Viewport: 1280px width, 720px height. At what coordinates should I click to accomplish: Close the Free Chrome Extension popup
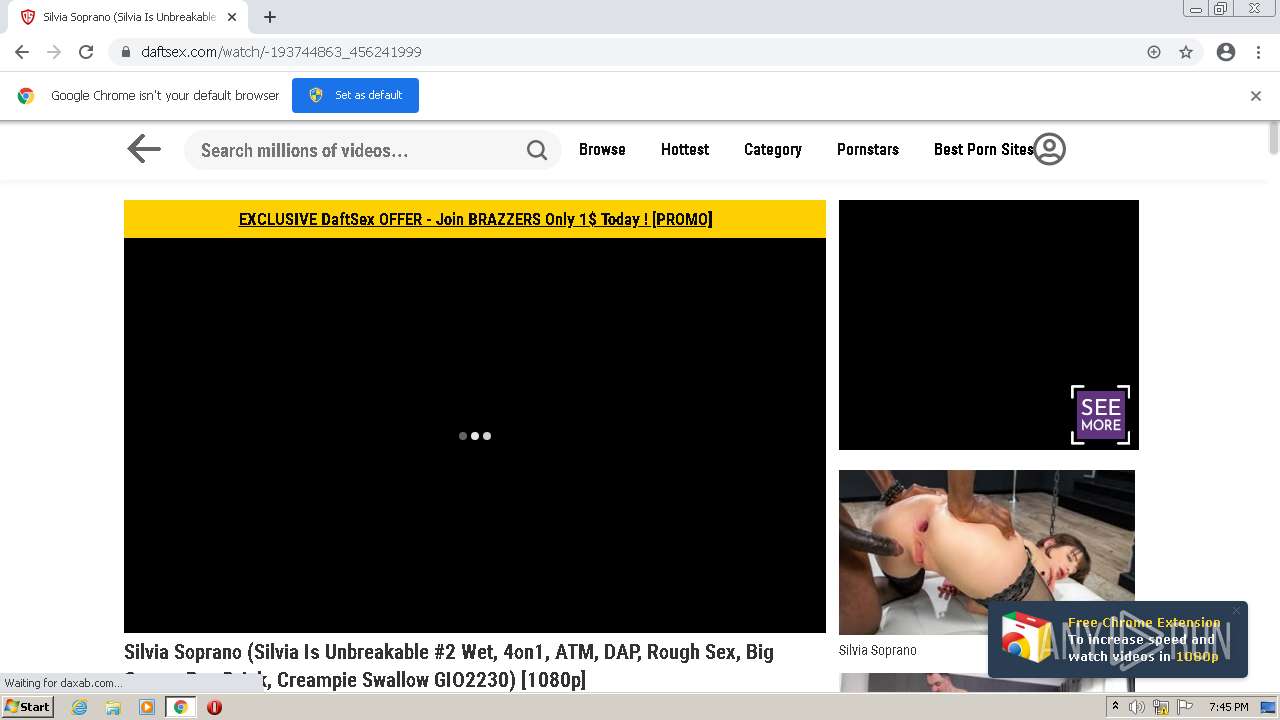tap(1236, 611)
